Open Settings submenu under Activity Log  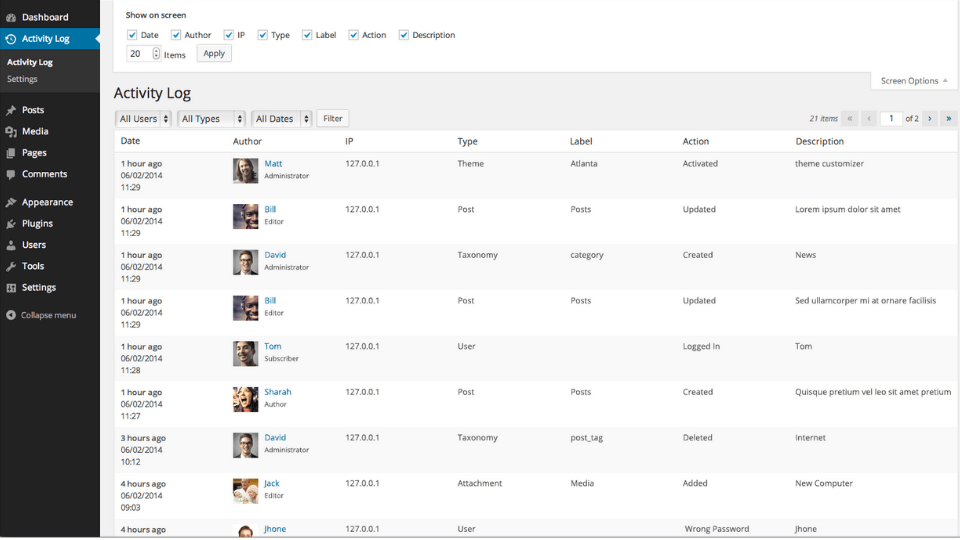(22, 79)
